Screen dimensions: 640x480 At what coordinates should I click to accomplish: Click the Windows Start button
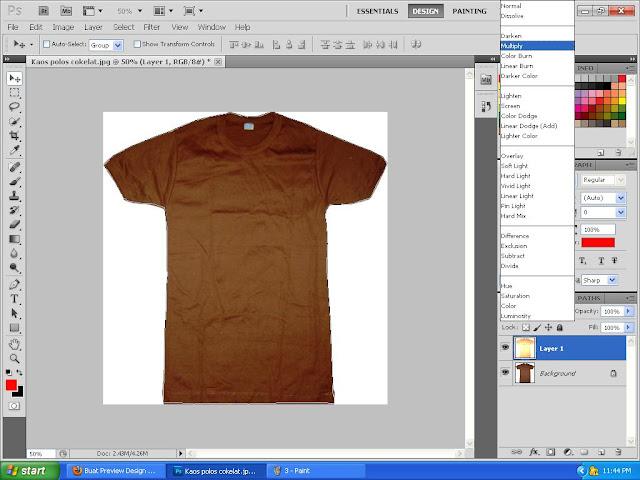25,469
